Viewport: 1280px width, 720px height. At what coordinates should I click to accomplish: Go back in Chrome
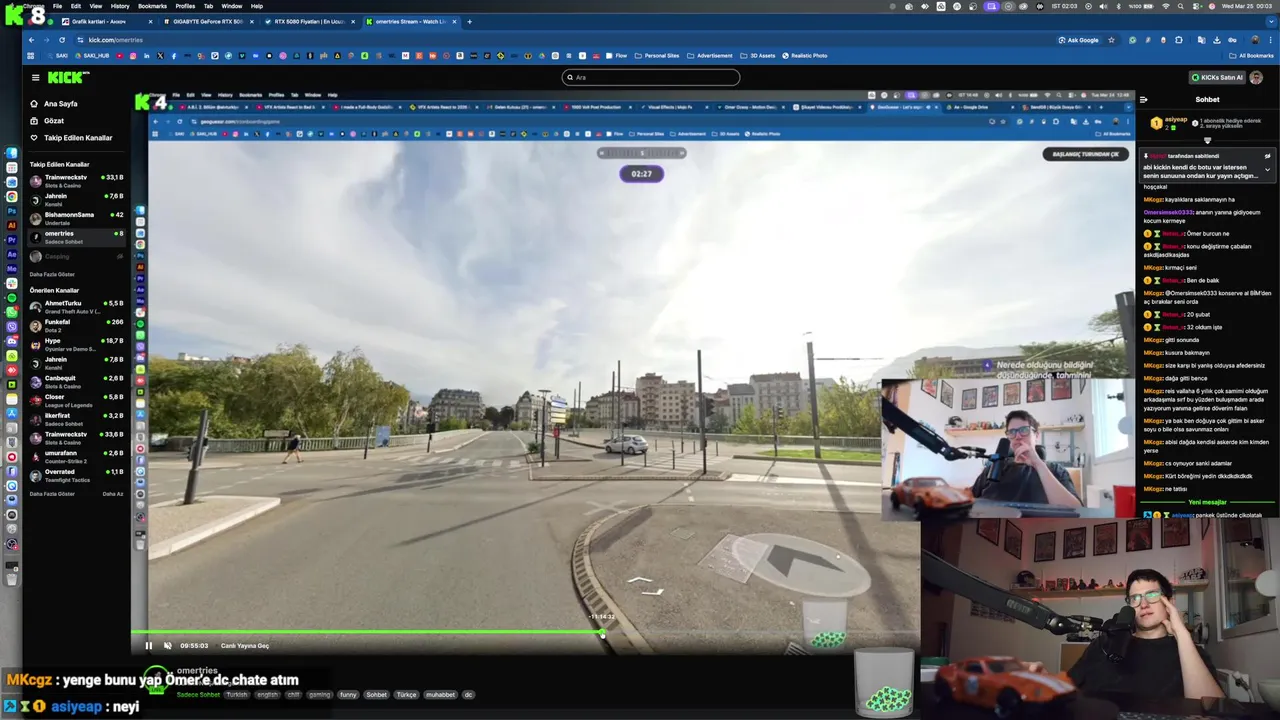coord(31,40)
